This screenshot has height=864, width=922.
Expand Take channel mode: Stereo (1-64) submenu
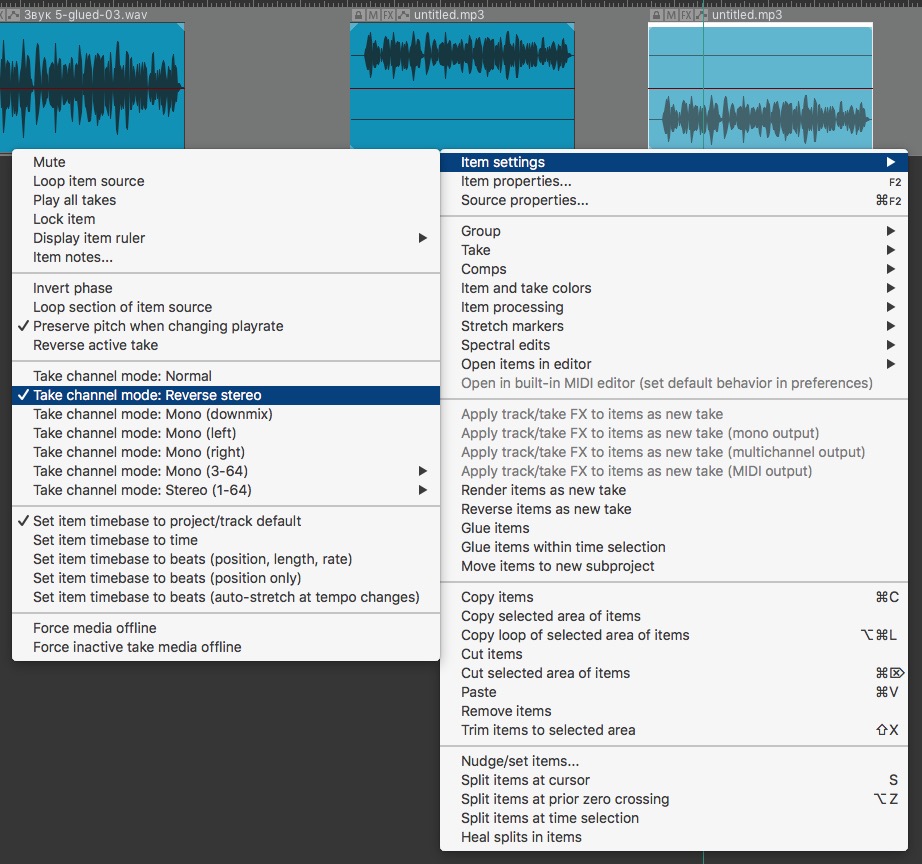tap(226, 490)
